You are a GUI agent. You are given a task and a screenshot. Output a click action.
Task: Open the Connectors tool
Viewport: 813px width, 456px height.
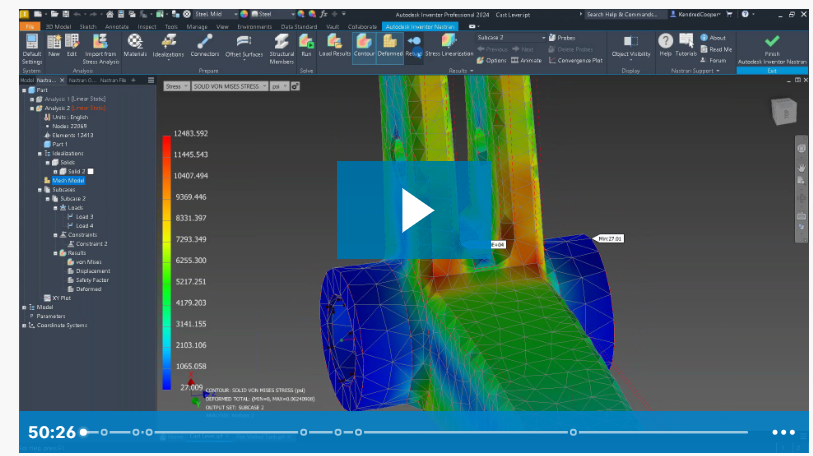[x=205, y=46]
